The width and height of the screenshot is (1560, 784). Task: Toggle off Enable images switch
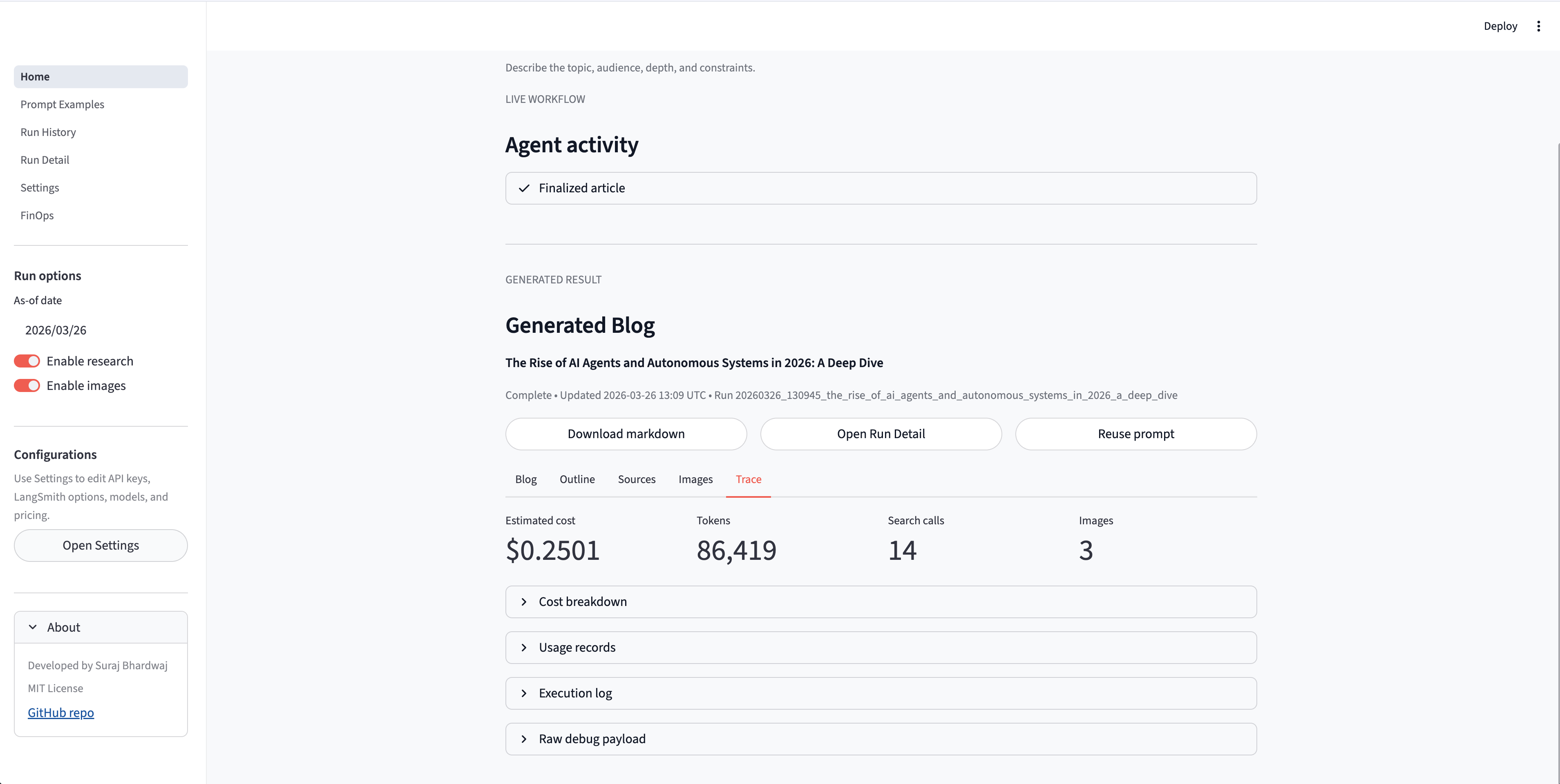pos(27,385)
